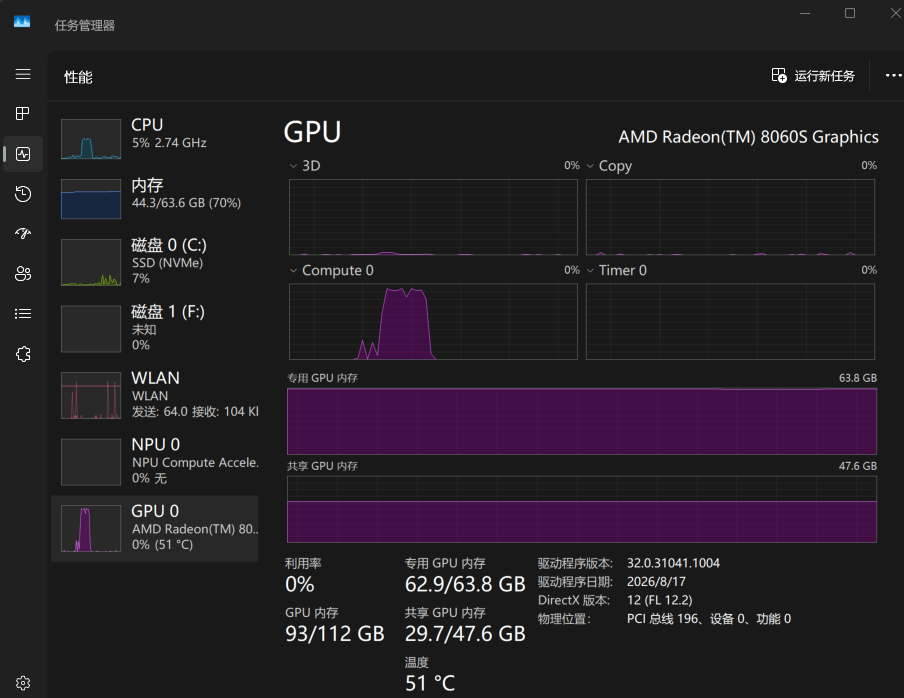This screenshot has height=698, width=904.
Task: Open the App history page icon
Action: (23, 194)
